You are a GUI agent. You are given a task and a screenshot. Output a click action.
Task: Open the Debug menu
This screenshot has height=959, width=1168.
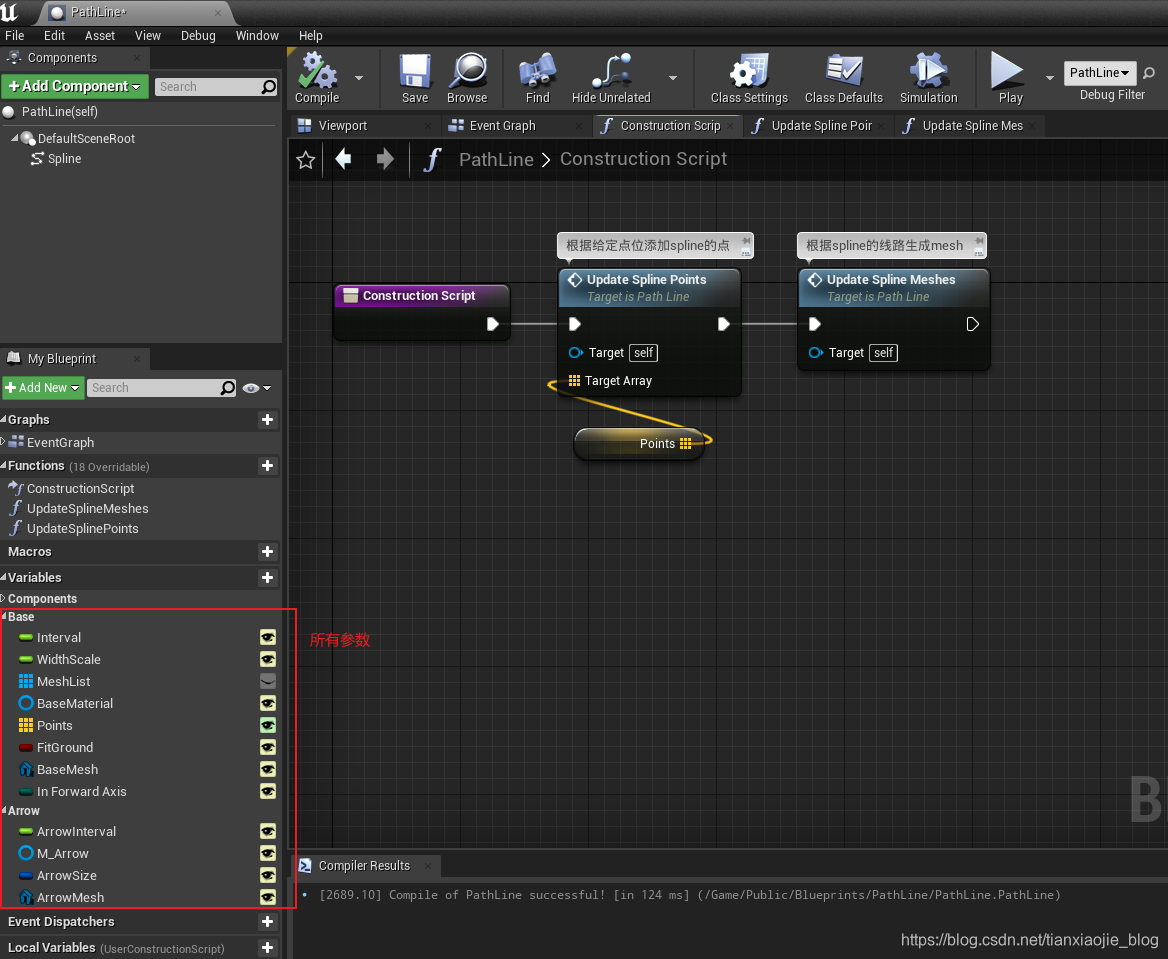click(198, 36)
